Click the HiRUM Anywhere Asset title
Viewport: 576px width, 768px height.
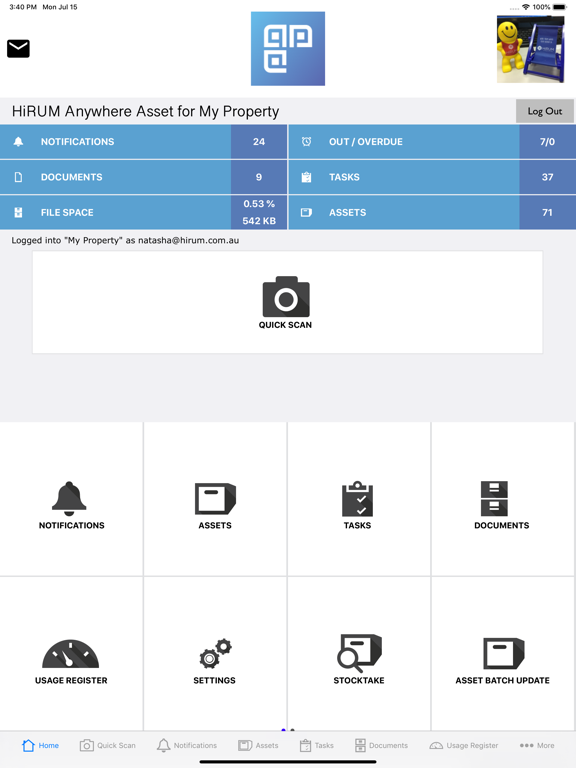point(145,111)
